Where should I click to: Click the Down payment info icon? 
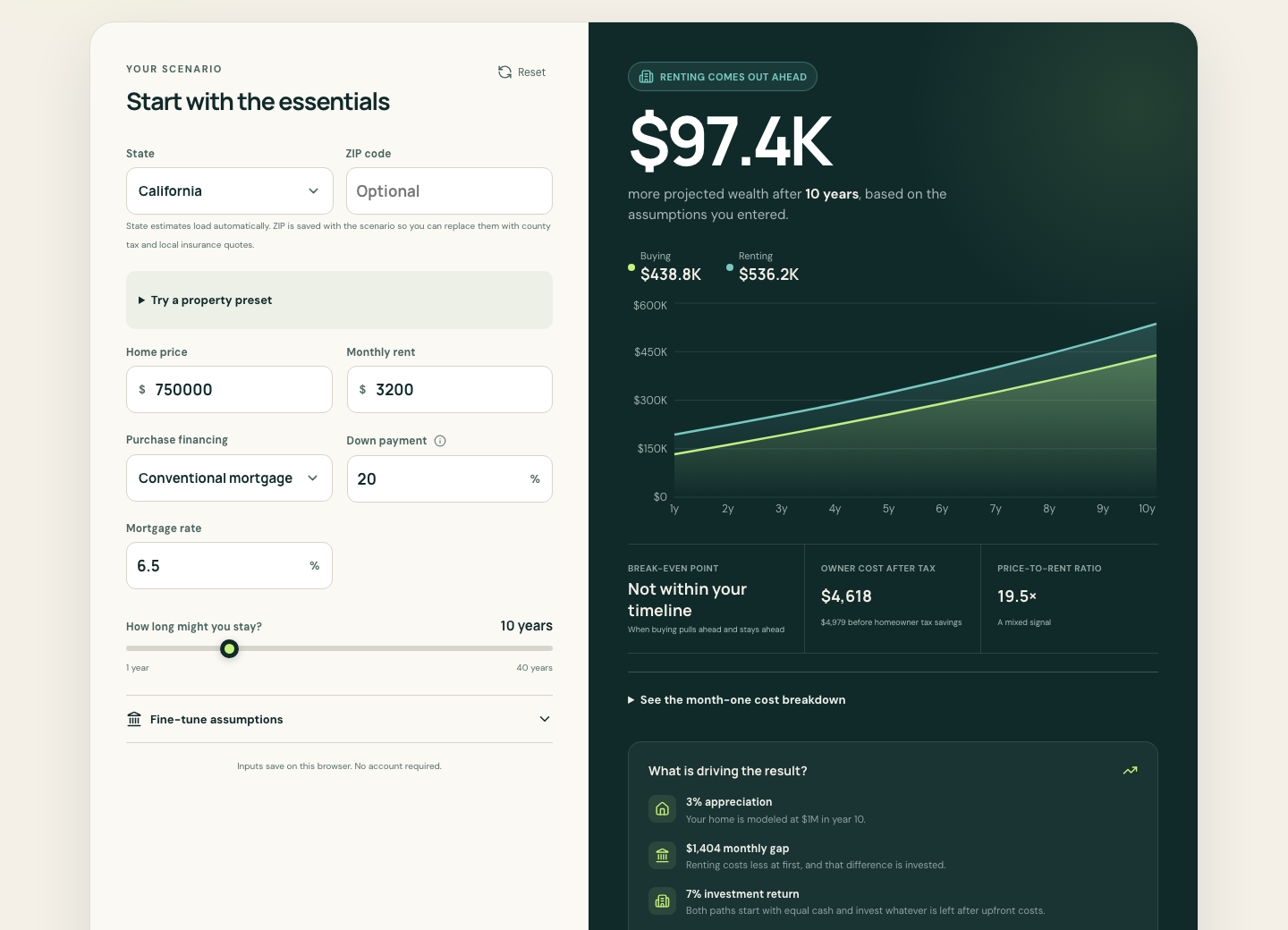[440, 441]
